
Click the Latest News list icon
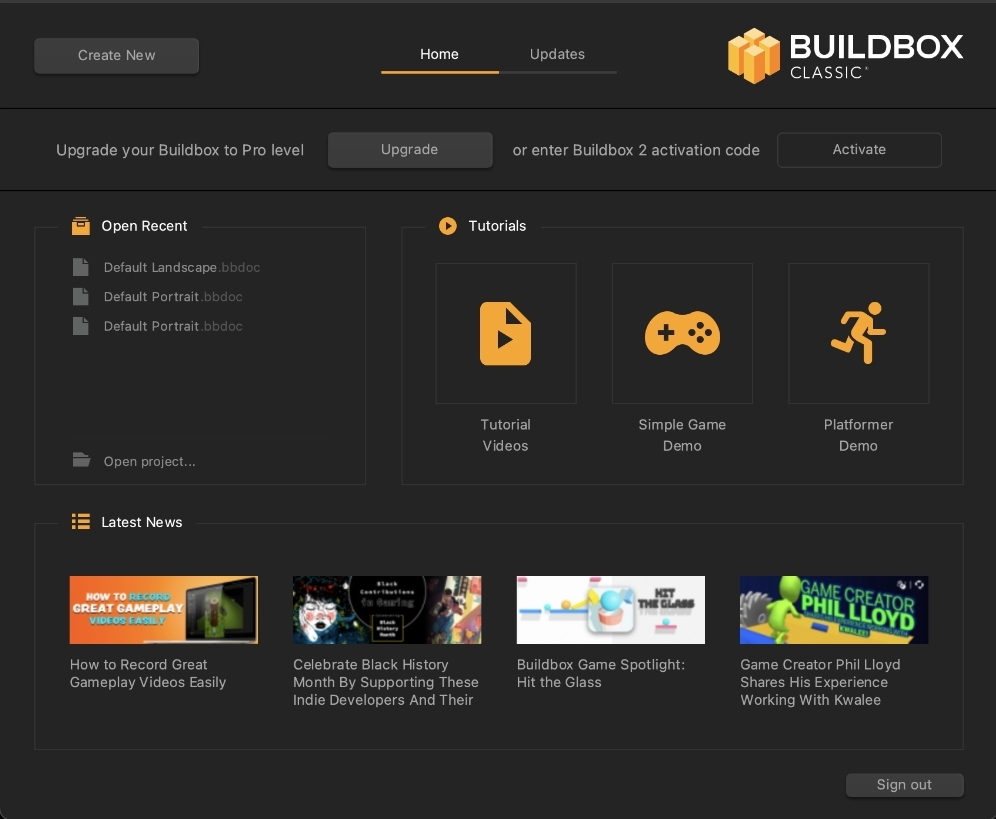point(81,522)
